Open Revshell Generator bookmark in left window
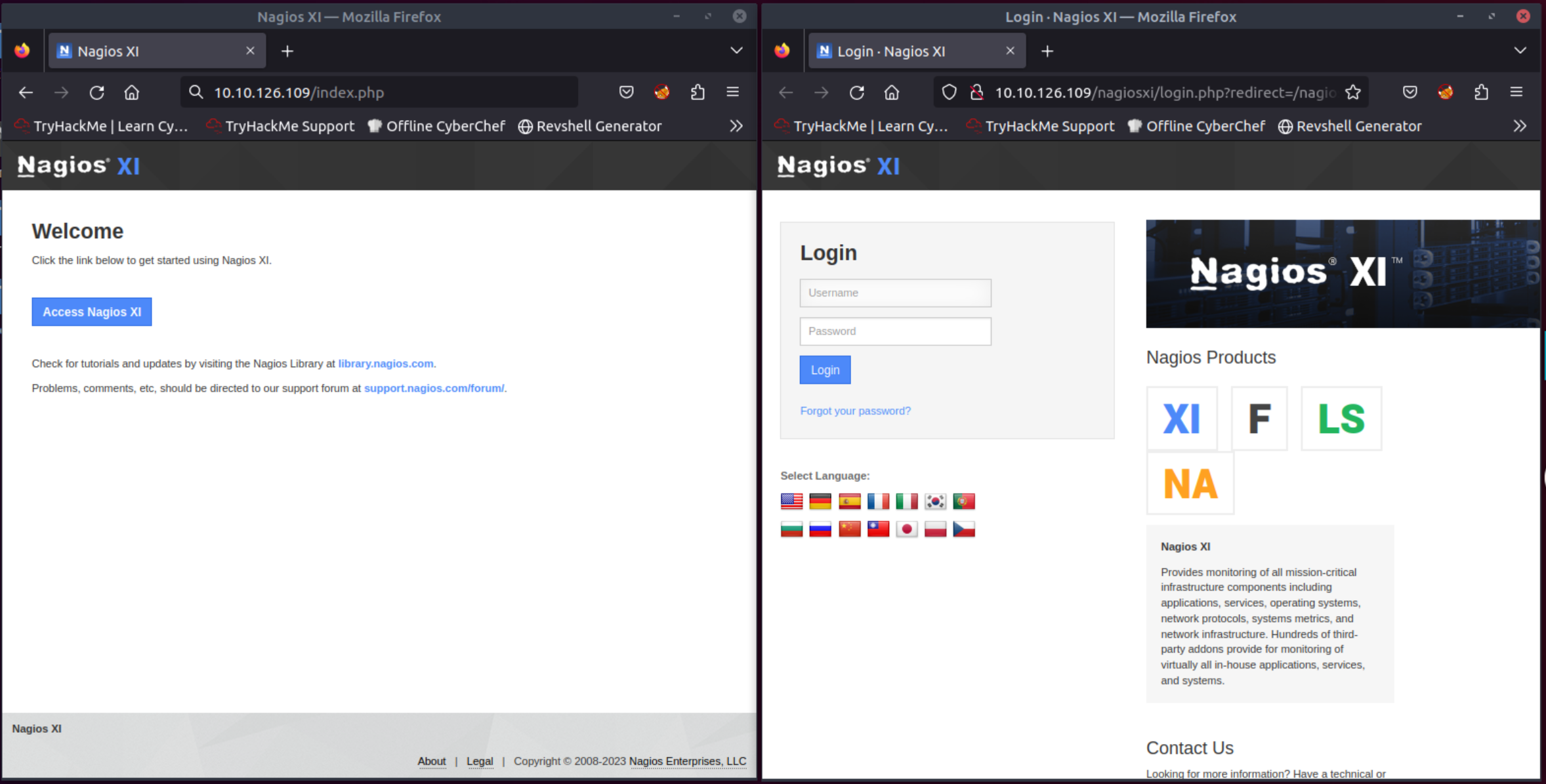 tap(590, 126)
